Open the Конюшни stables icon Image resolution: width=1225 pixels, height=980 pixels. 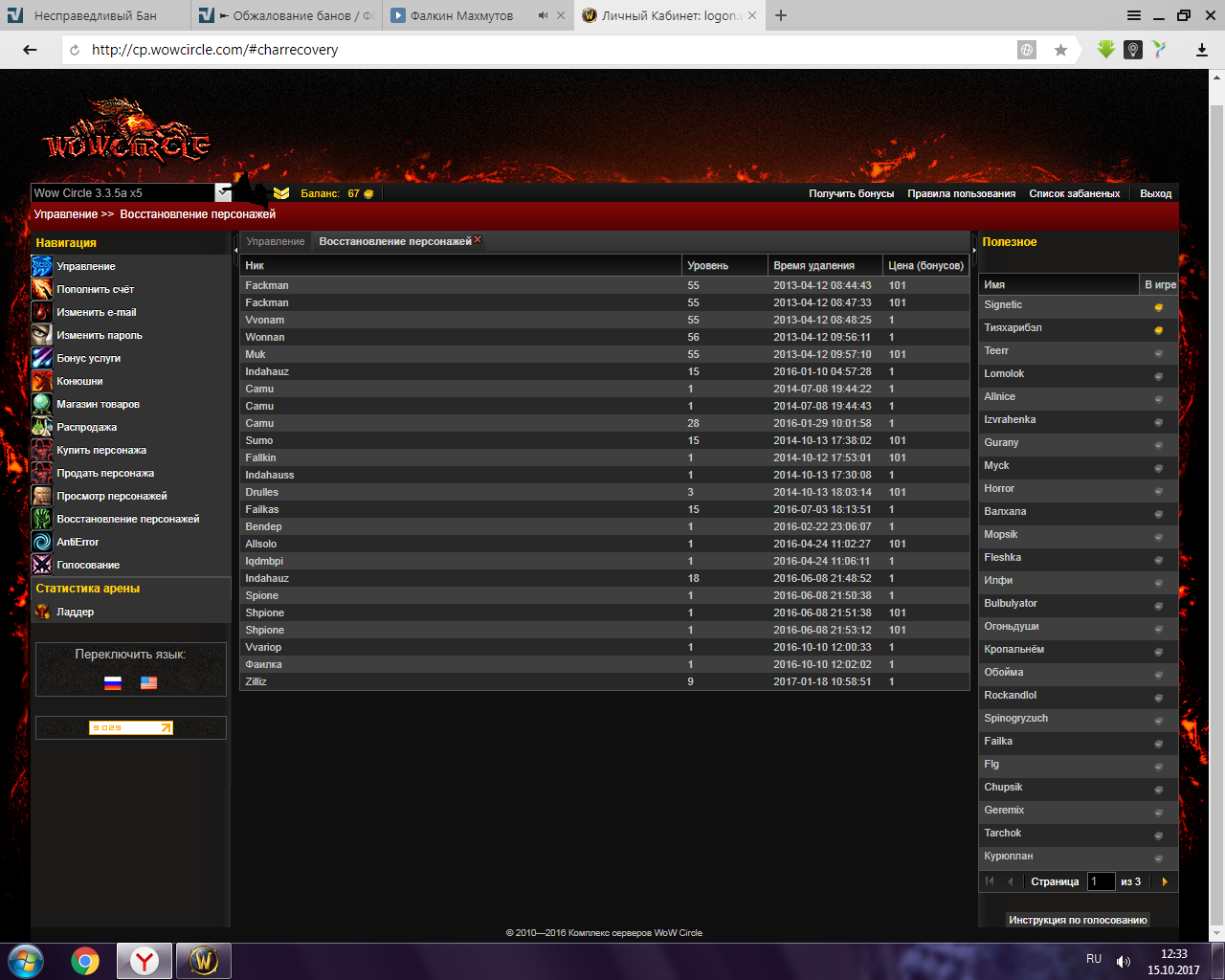coord(42,381)
